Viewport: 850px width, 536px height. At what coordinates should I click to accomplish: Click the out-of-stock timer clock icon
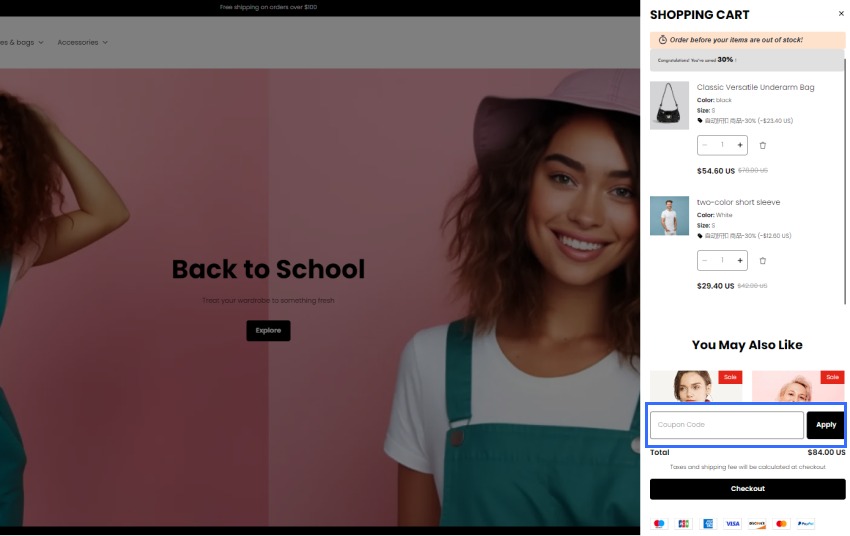662,40
